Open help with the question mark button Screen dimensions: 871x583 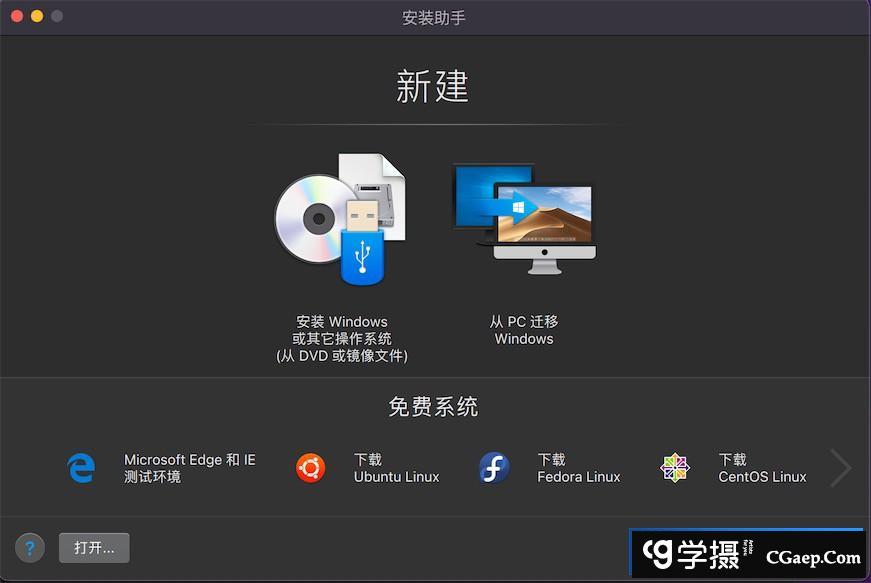(30, 548)
